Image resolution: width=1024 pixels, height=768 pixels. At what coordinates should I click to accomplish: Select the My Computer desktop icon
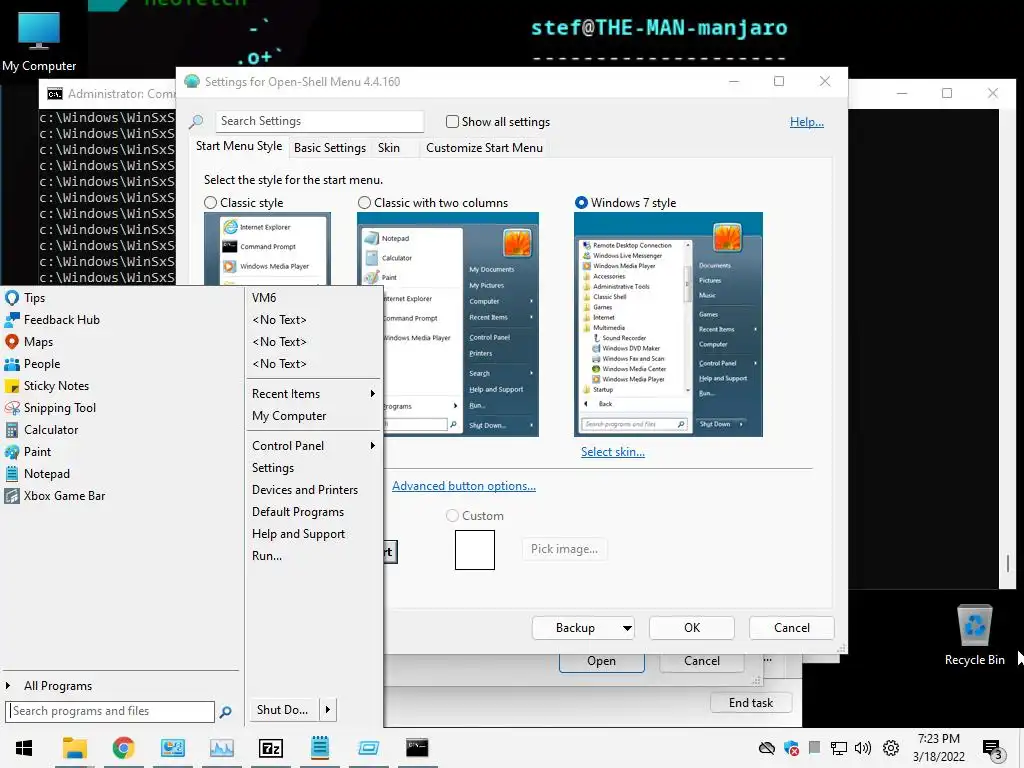39,40
